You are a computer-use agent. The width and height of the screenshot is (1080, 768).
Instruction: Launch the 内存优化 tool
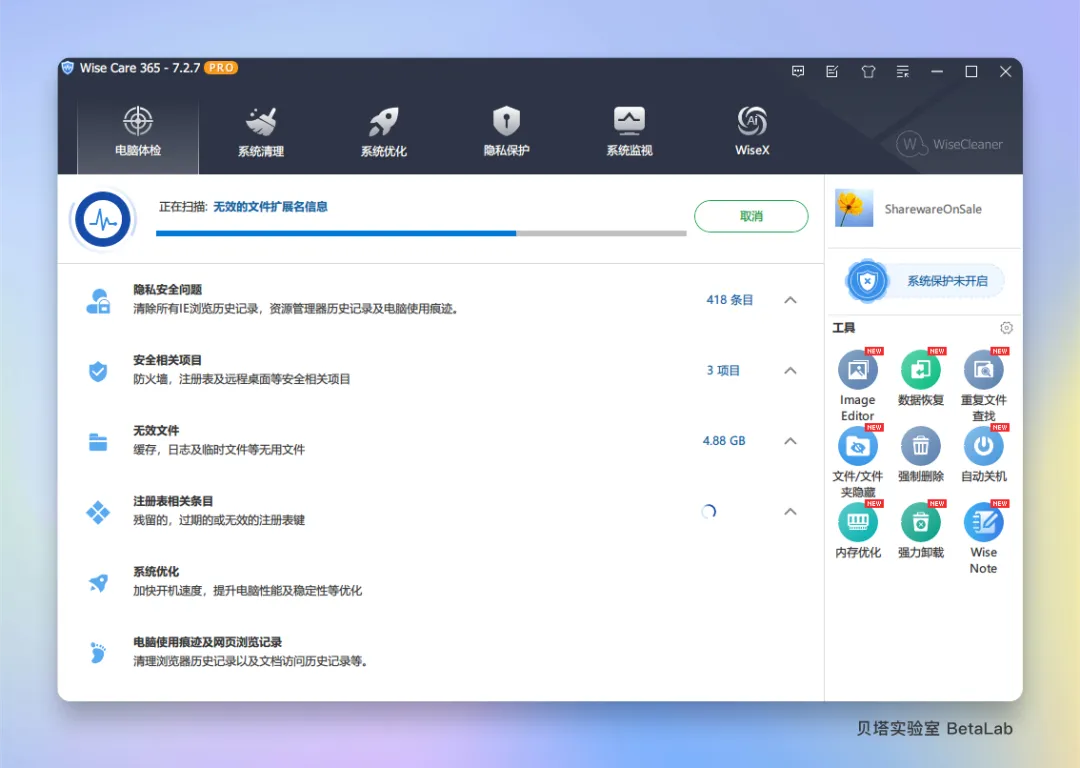[x=858, y=523]
